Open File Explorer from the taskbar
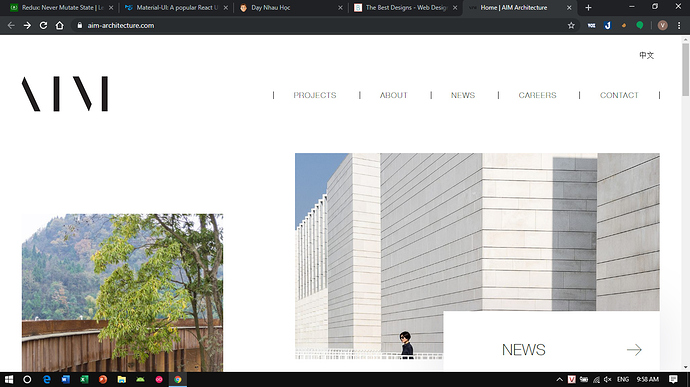Viewport: 690px width, 387px height. coord(121,379)
